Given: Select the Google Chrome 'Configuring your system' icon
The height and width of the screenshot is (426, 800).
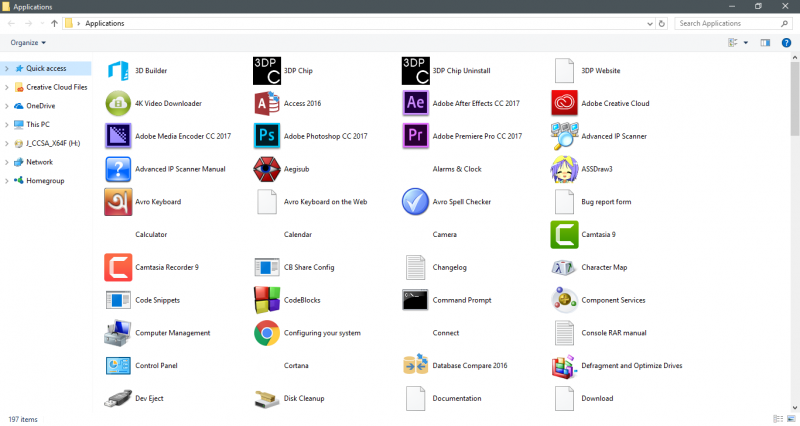Looking at the screenshot, I should click(267, 333).
